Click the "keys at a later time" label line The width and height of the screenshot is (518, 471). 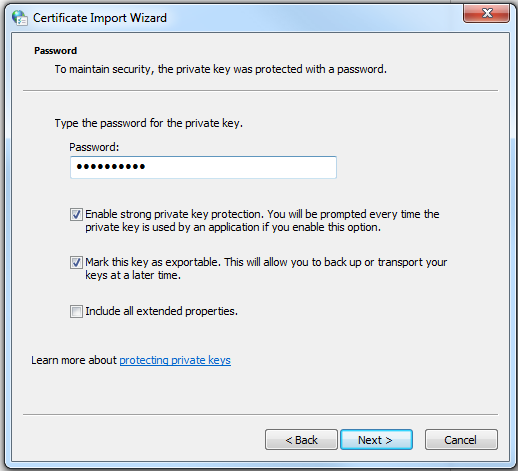click(x=133, y=275)
